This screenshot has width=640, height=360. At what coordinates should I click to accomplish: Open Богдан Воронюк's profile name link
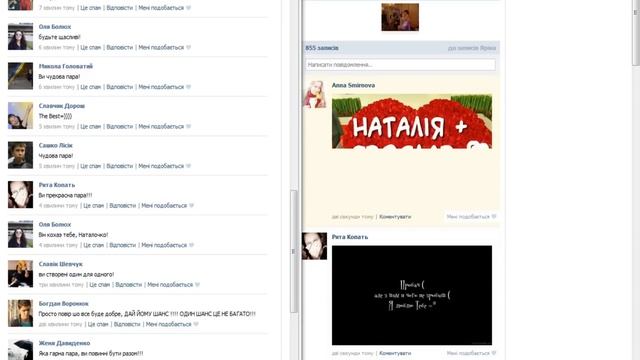pyautogui.click(x=63, y=304)
